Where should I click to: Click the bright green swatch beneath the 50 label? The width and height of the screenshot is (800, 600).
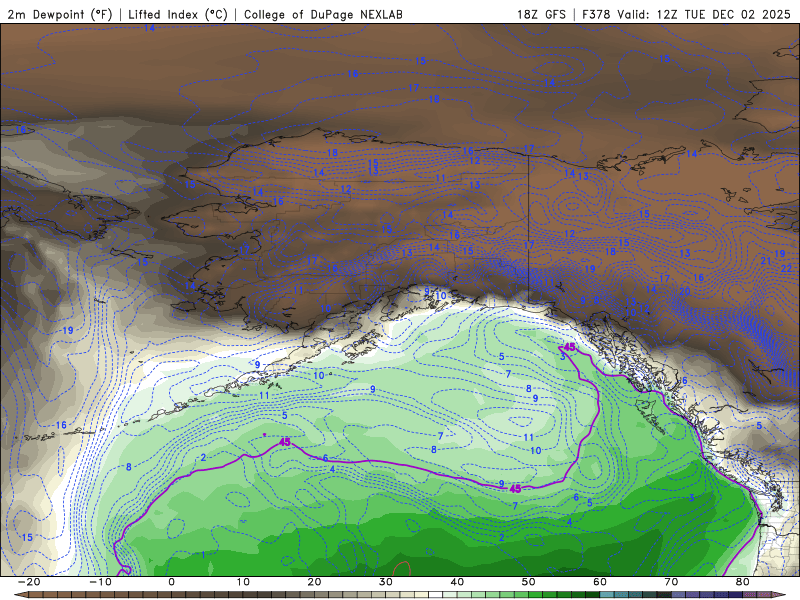point(536,595)
